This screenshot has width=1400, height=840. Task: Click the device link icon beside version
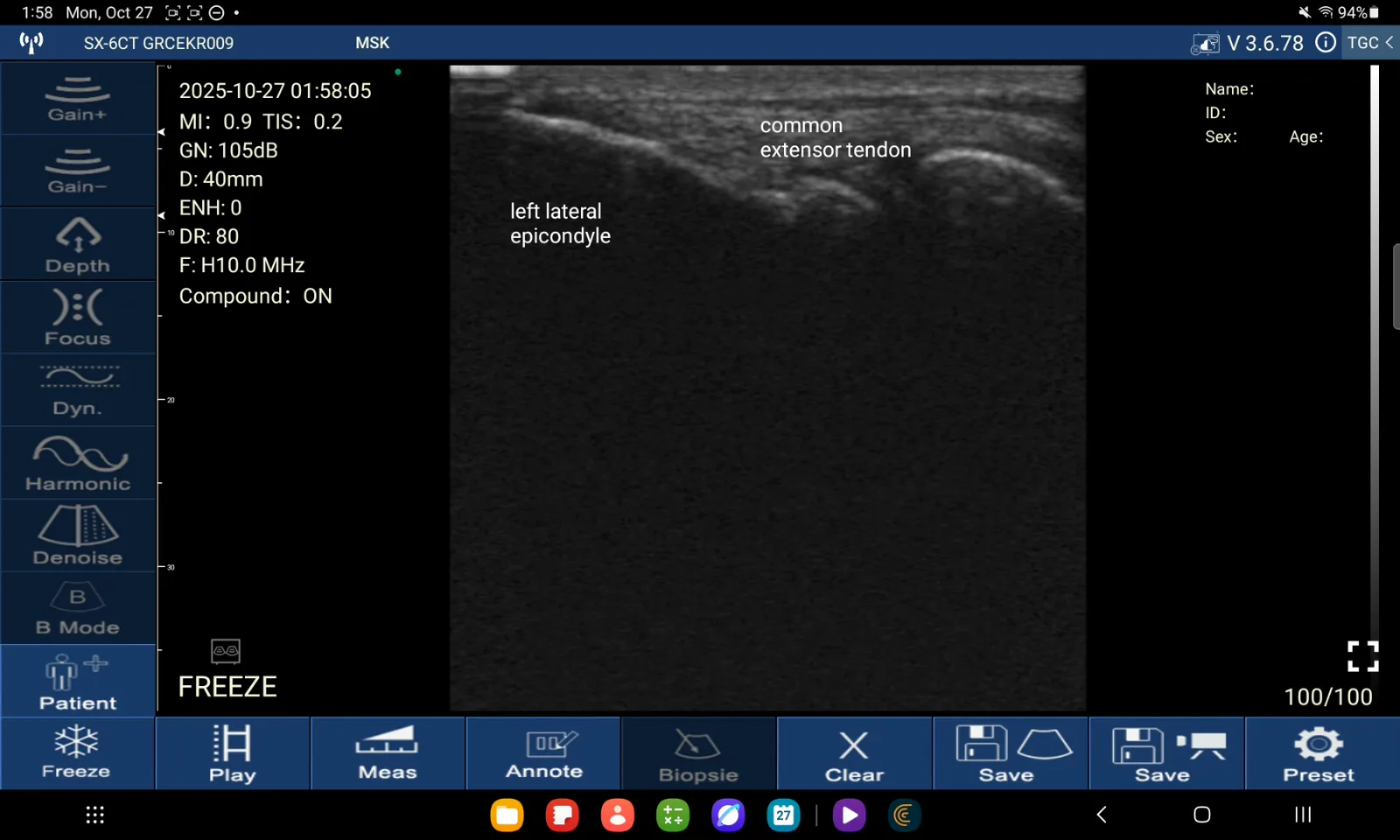coord(1205,43)
